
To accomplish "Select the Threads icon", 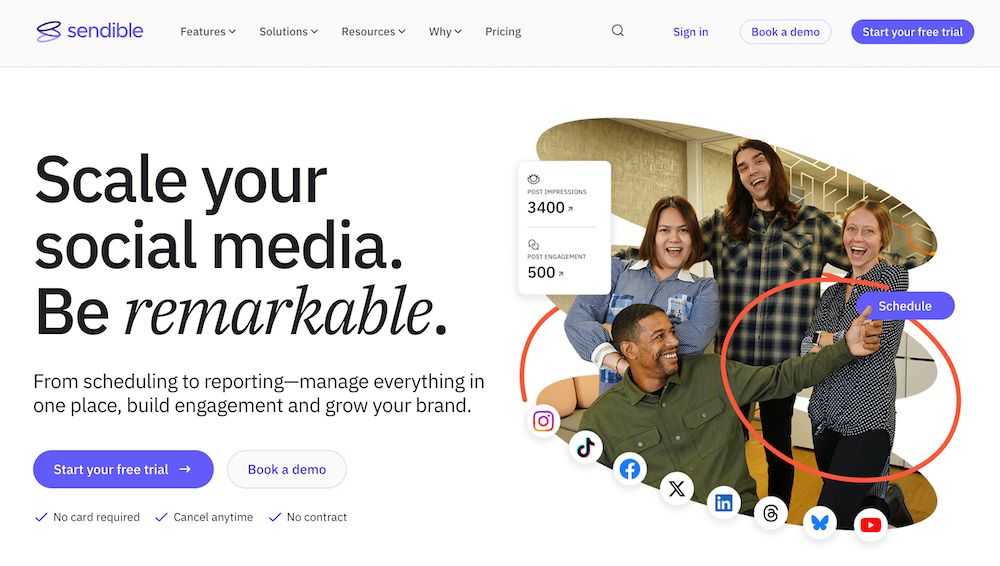I will tap(770, 513).
